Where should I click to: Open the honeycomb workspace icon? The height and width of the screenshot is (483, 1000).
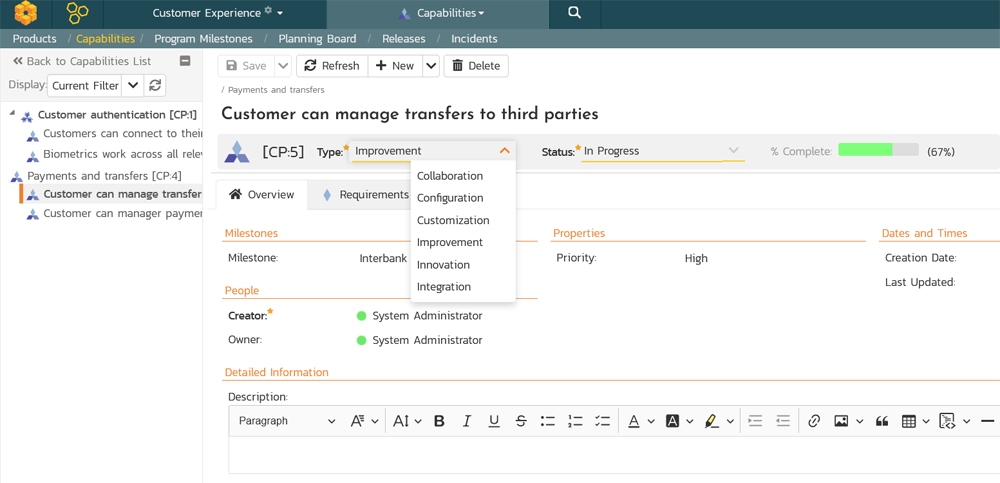tap(77, 13)
